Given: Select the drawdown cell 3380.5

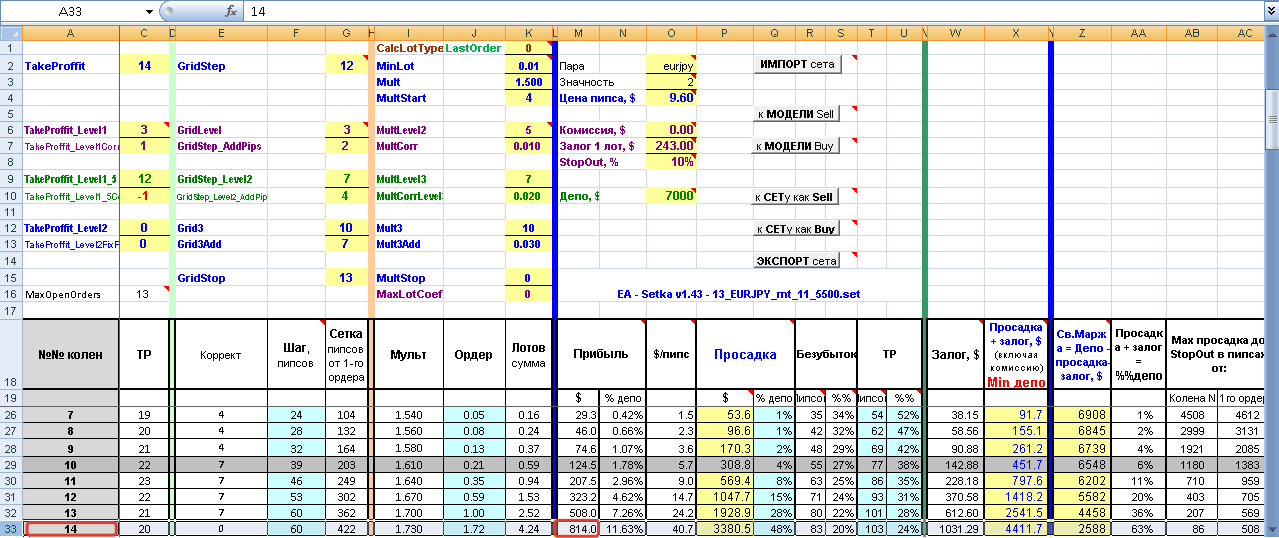Looking at the screenshot, I should 724,529.
